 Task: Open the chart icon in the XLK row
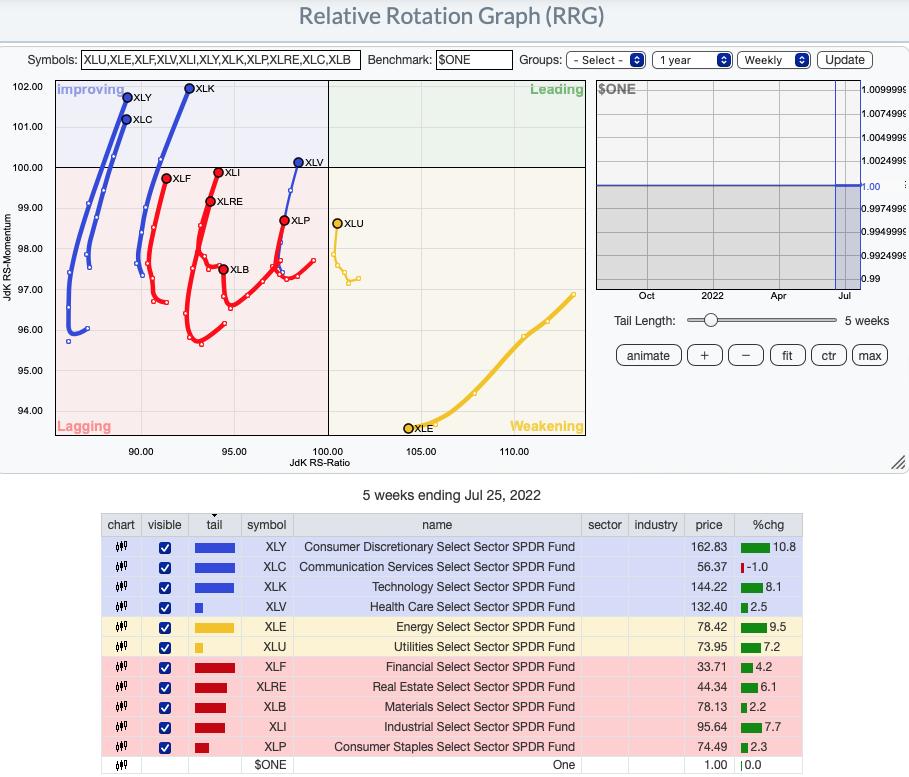click(121, 587)
